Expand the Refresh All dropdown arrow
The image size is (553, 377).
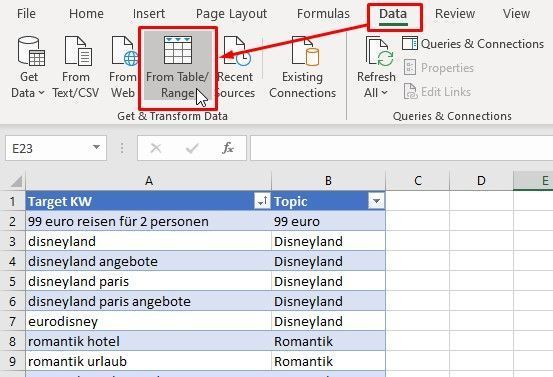tap(384, 93)
